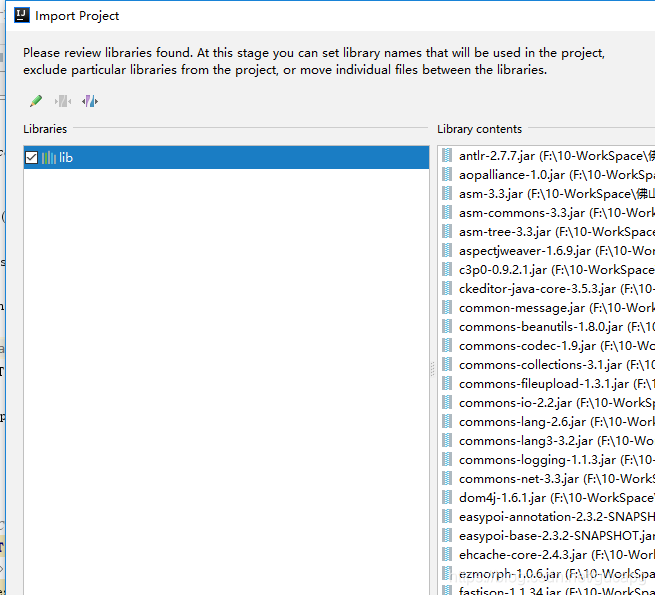Click jar icon beside commons-lang-2.6.jar
This screenshot has height=595, width=655.
[x=447, y=422]
